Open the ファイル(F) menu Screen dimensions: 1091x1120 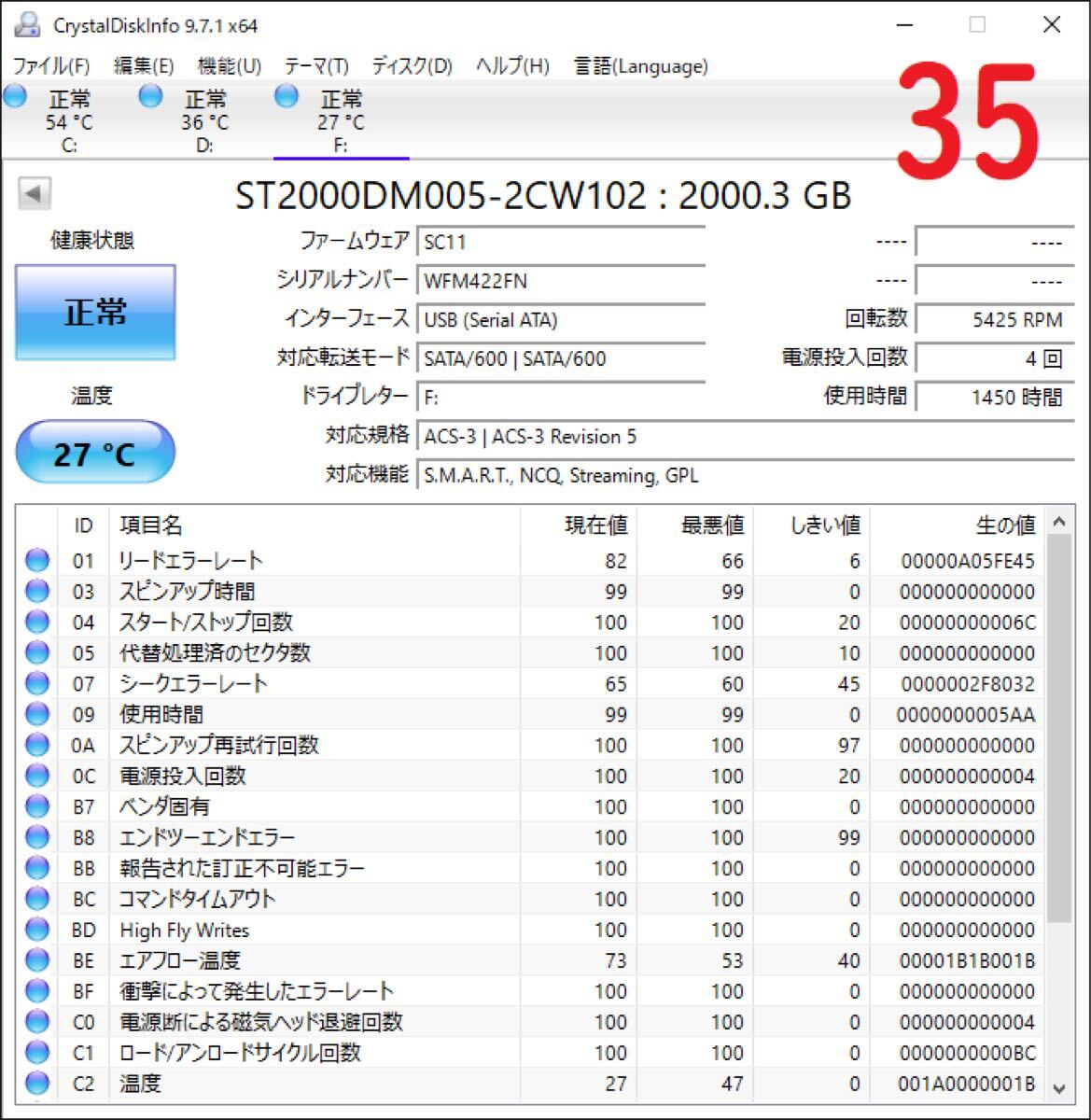point(50,66)
